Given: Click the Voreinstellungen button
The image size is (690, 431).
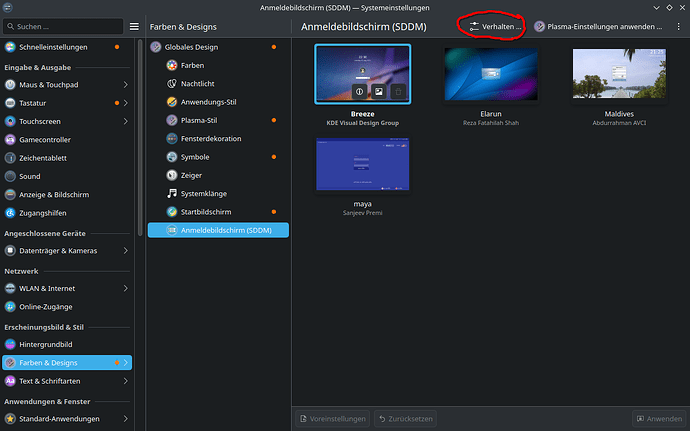Looking at the screenshot, I should 333,419.
